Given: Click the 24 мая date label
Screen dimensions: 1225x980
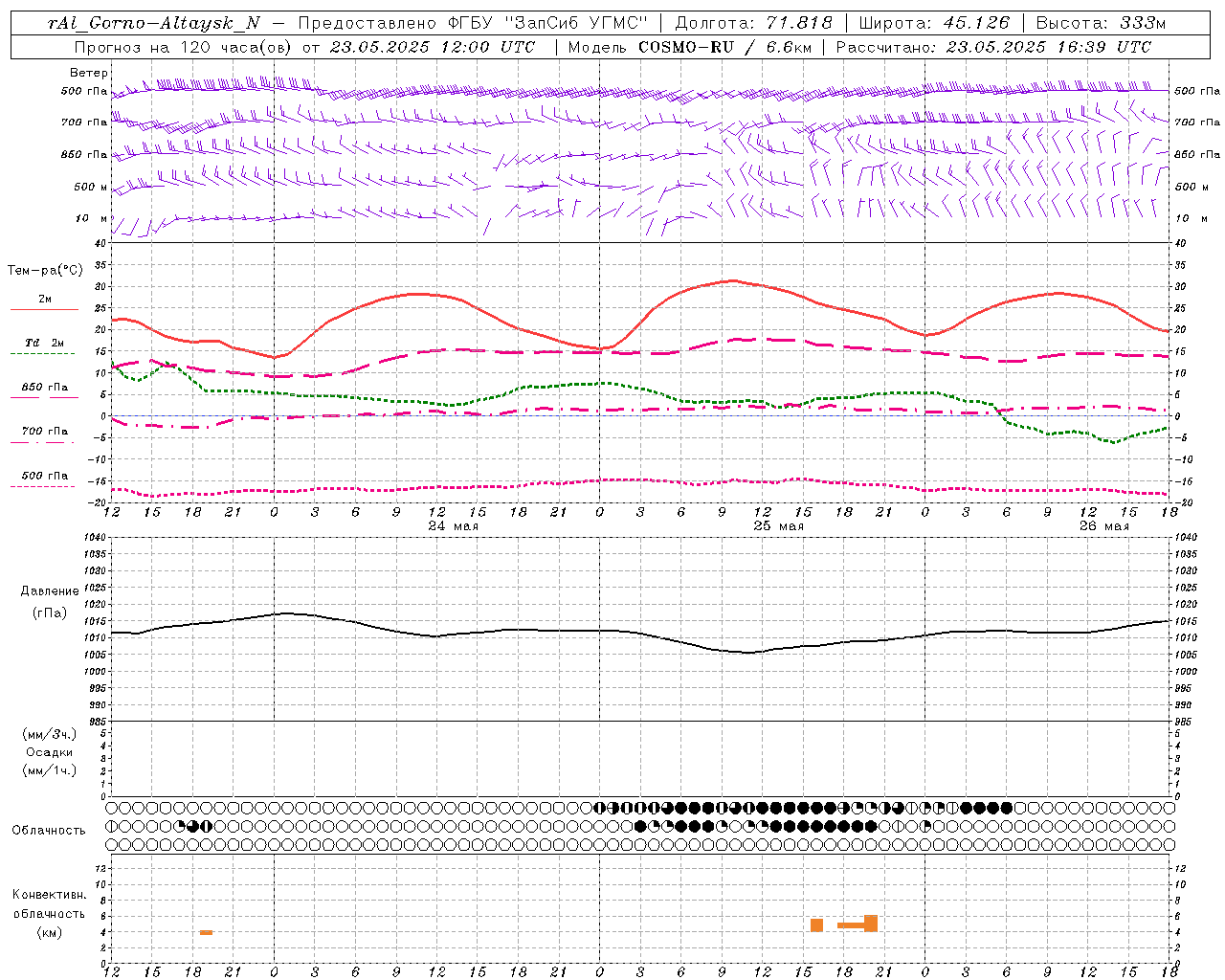Looking at the screenshot, I should 453,526.
